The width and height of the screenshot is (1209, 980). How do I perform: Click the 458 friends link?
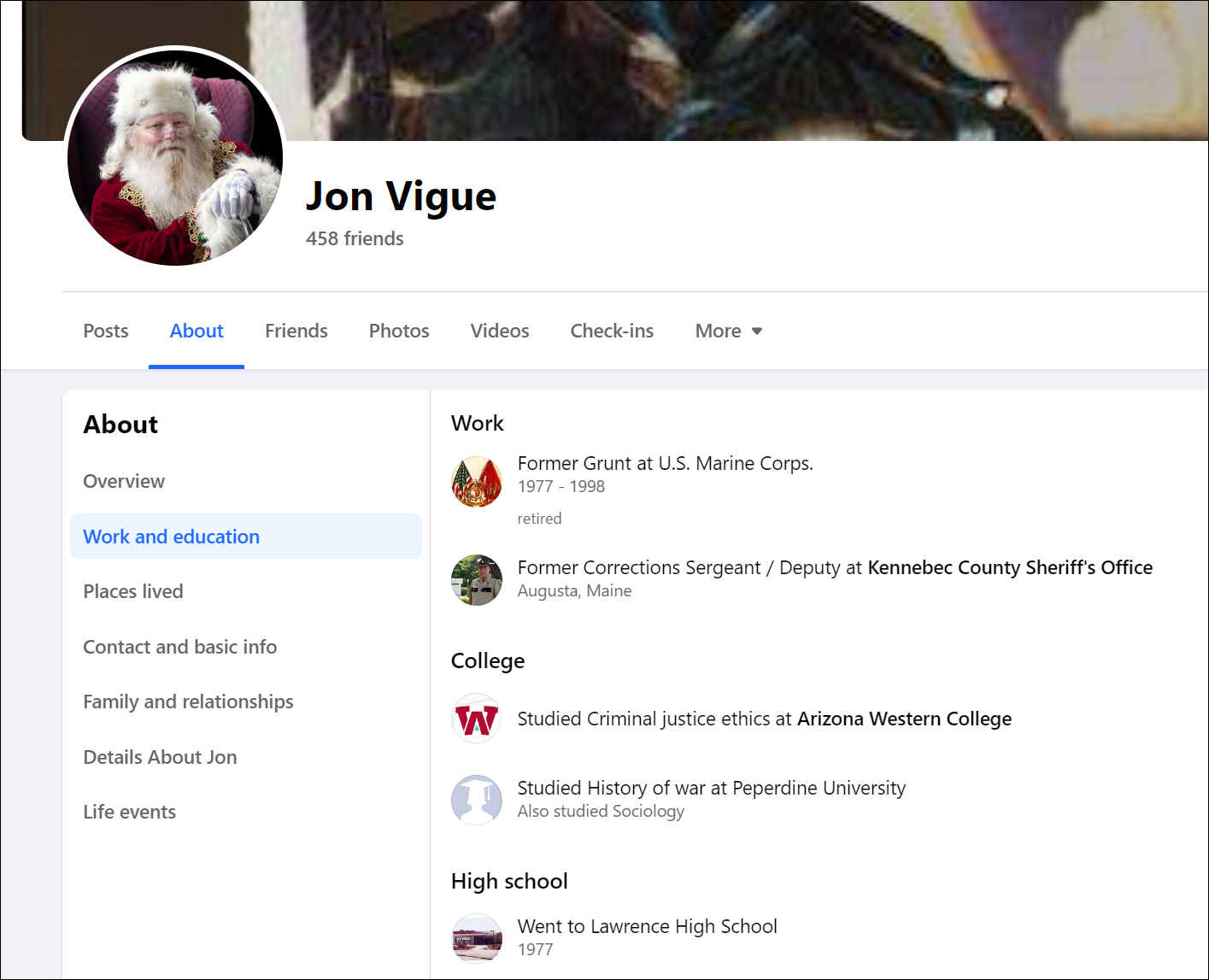[355, 239]
